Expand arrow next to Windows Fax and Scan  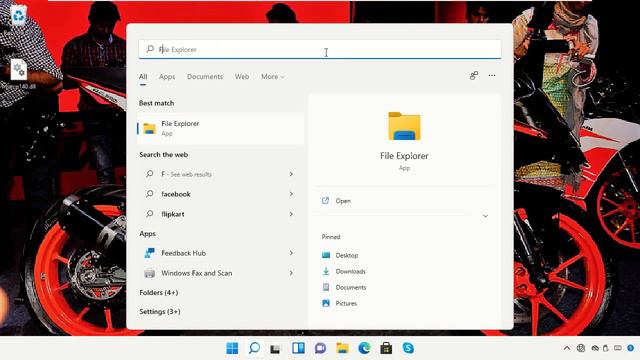pyautogui.click(x=291, y=273)
